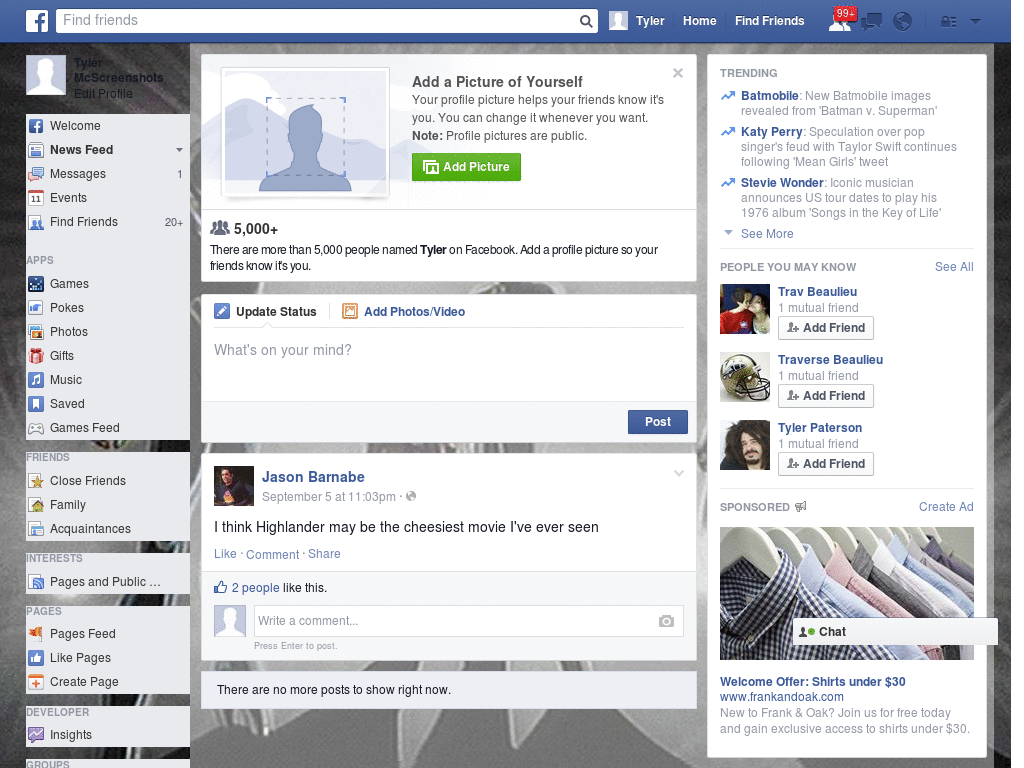Viewport: 1024px width, 768px height.
Task: Dismiss the Add a Picture prompt
Action: (678, 73)
